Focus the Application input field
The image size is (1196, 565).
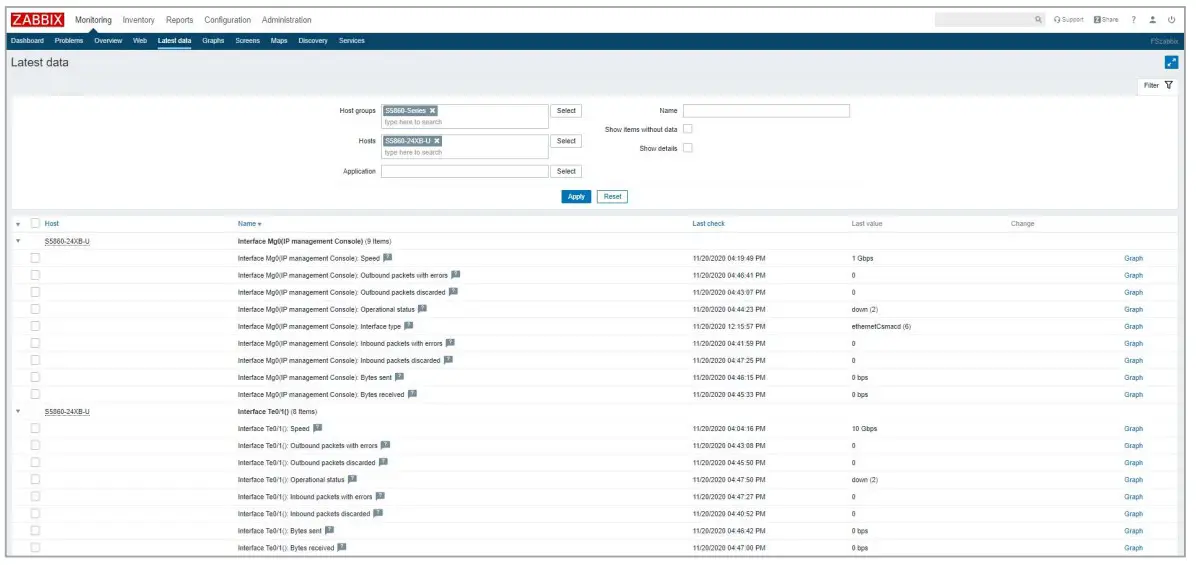coord(465,172)
